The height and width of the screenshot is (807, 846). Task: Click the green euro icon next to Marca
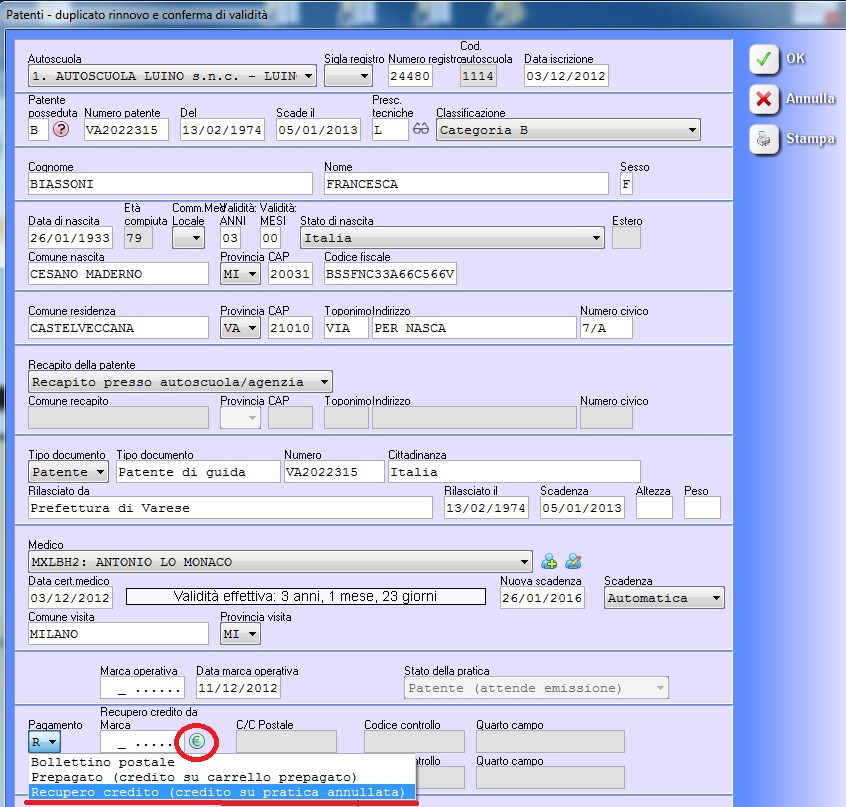[197, 741]
